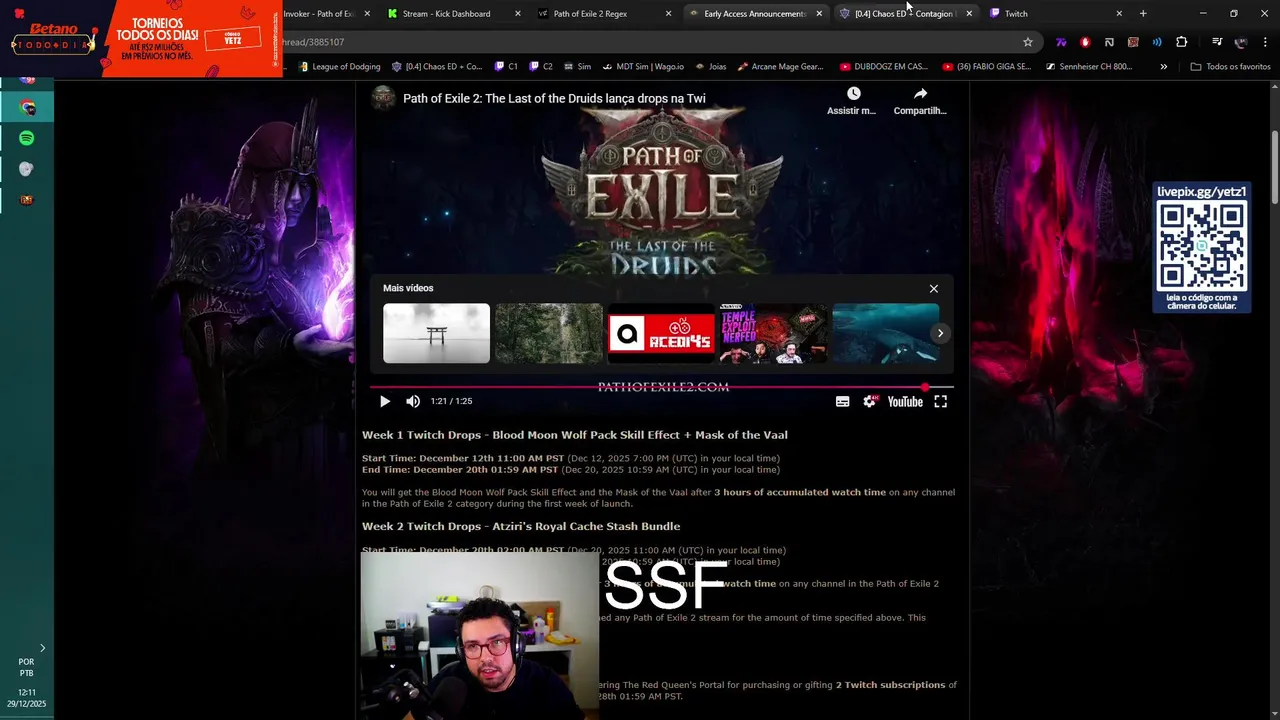Open the video title link at top
The width and height of the screenshot is (1280, 720).
pyautogui.click(x=554, y=98)
